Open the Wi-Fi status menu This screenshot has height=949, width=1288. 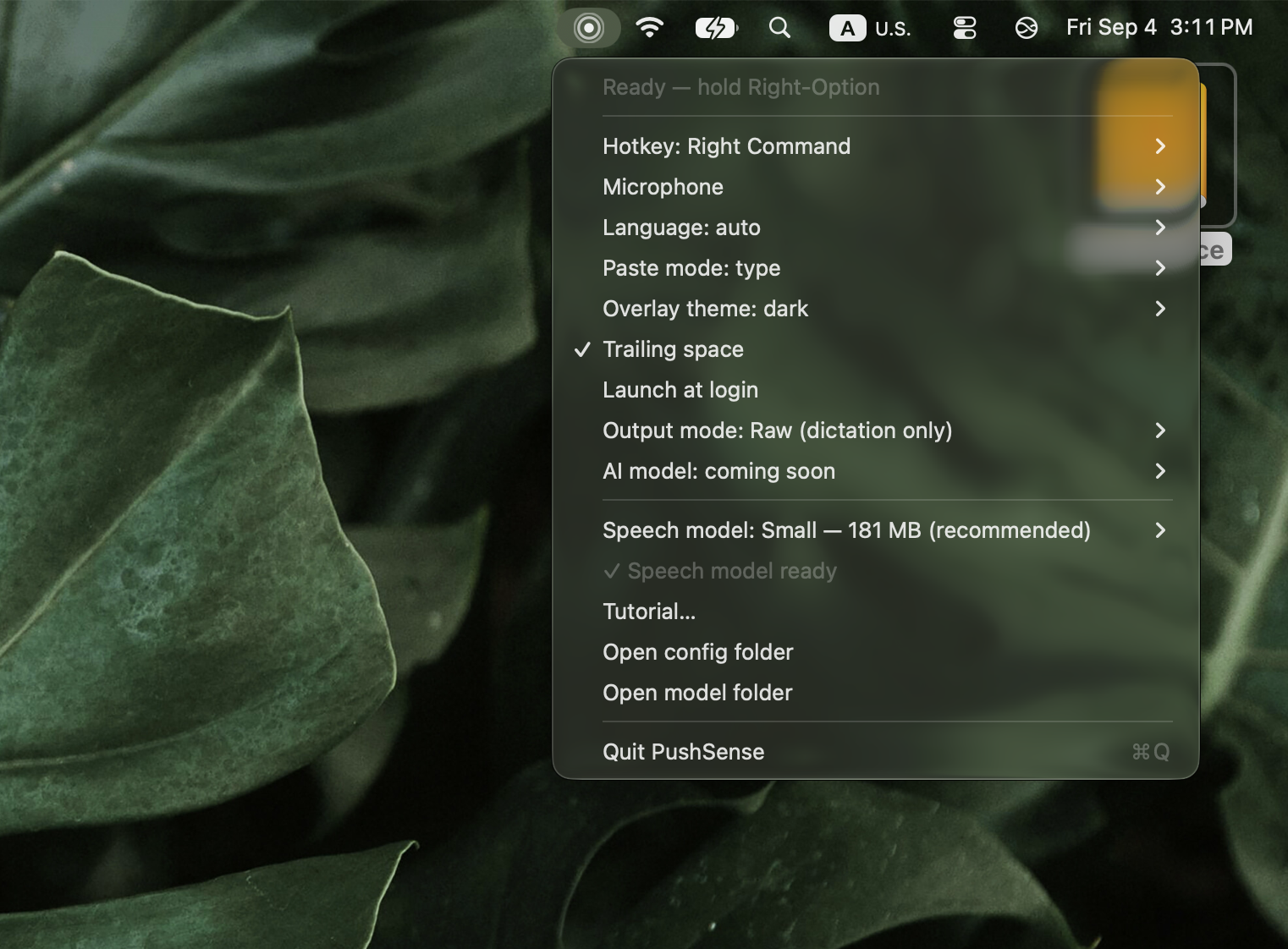tap(649, 28)
